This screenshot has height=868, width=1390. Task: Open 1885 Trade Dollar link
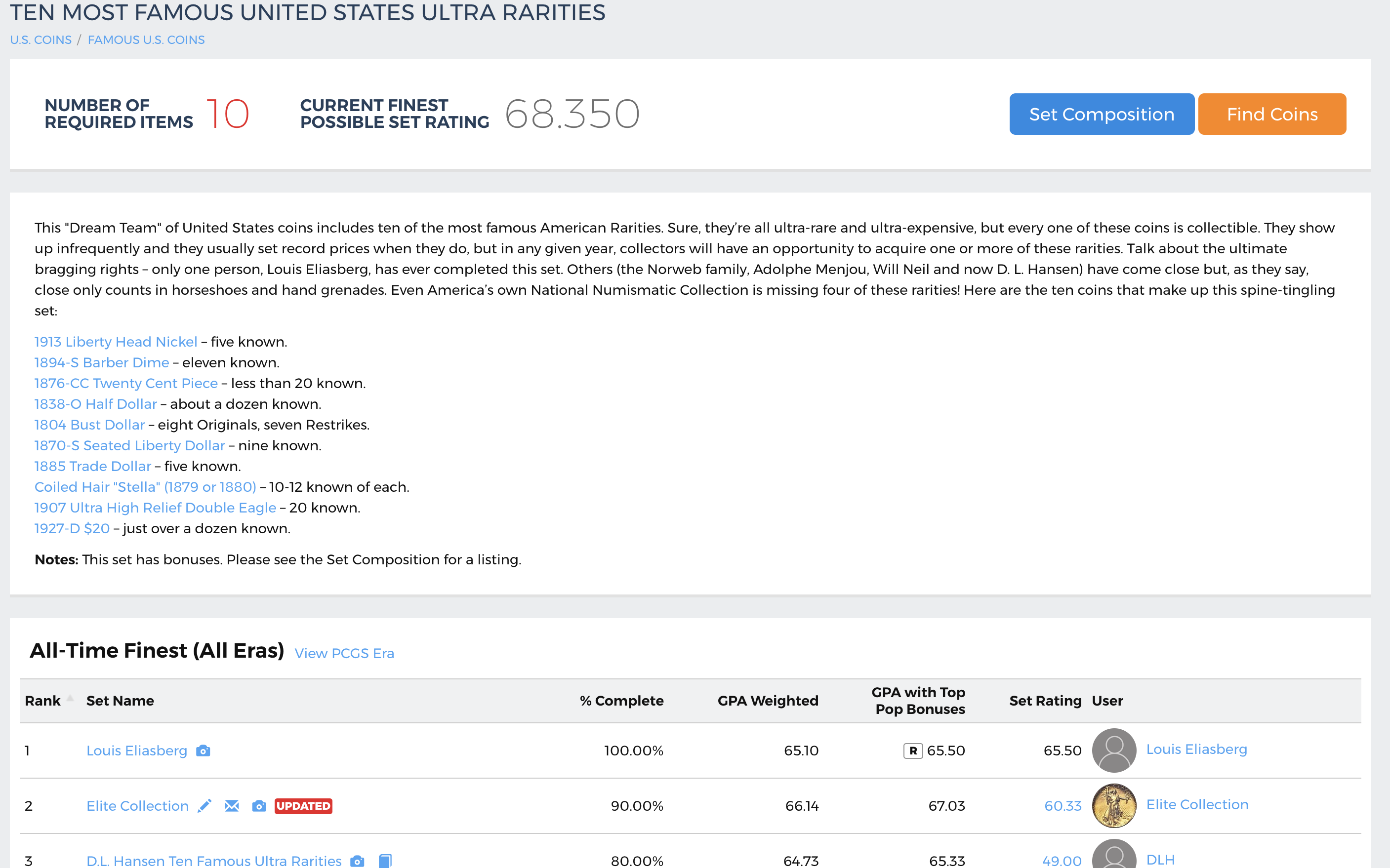(92, 466)
